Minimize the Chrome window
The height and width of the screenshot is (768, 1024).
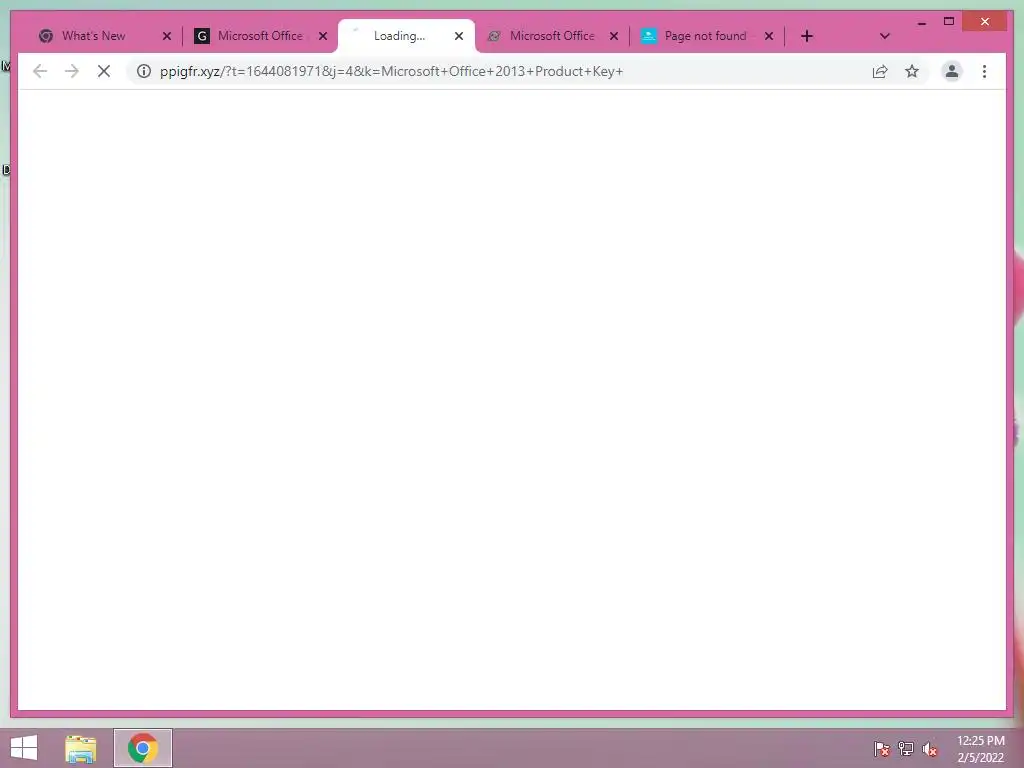coord(921,22)
